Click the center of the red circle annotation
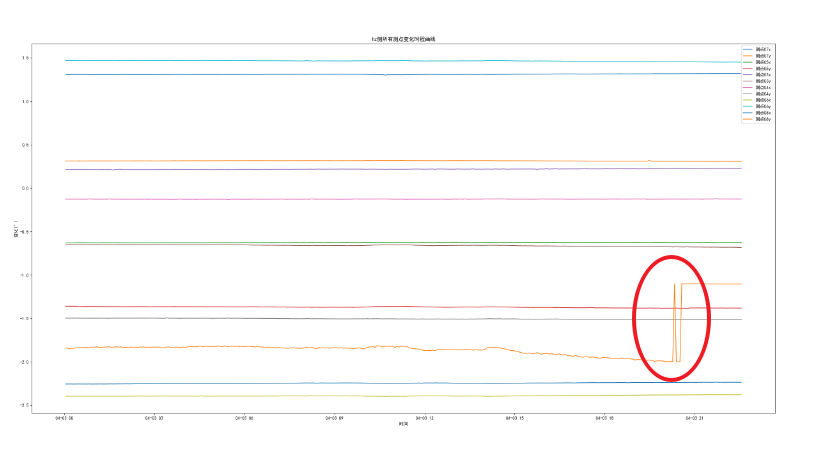 point(671,318)
